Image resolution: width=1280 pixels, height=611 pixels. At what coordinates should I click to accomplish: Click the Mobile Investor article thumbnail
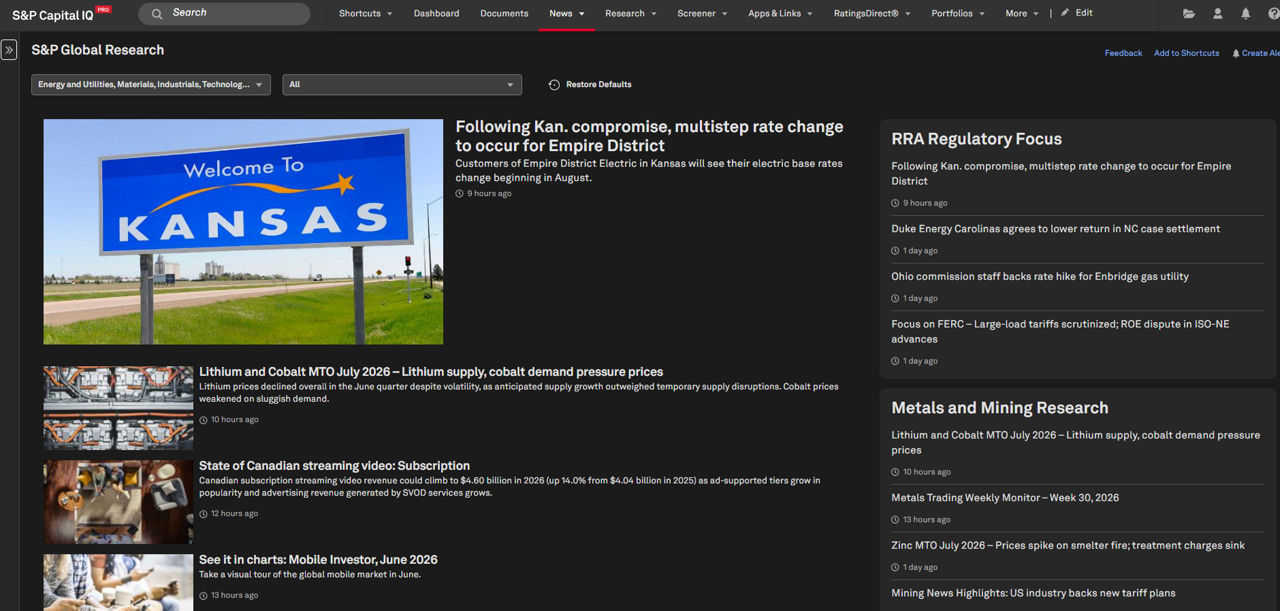[x=118, y=582]
